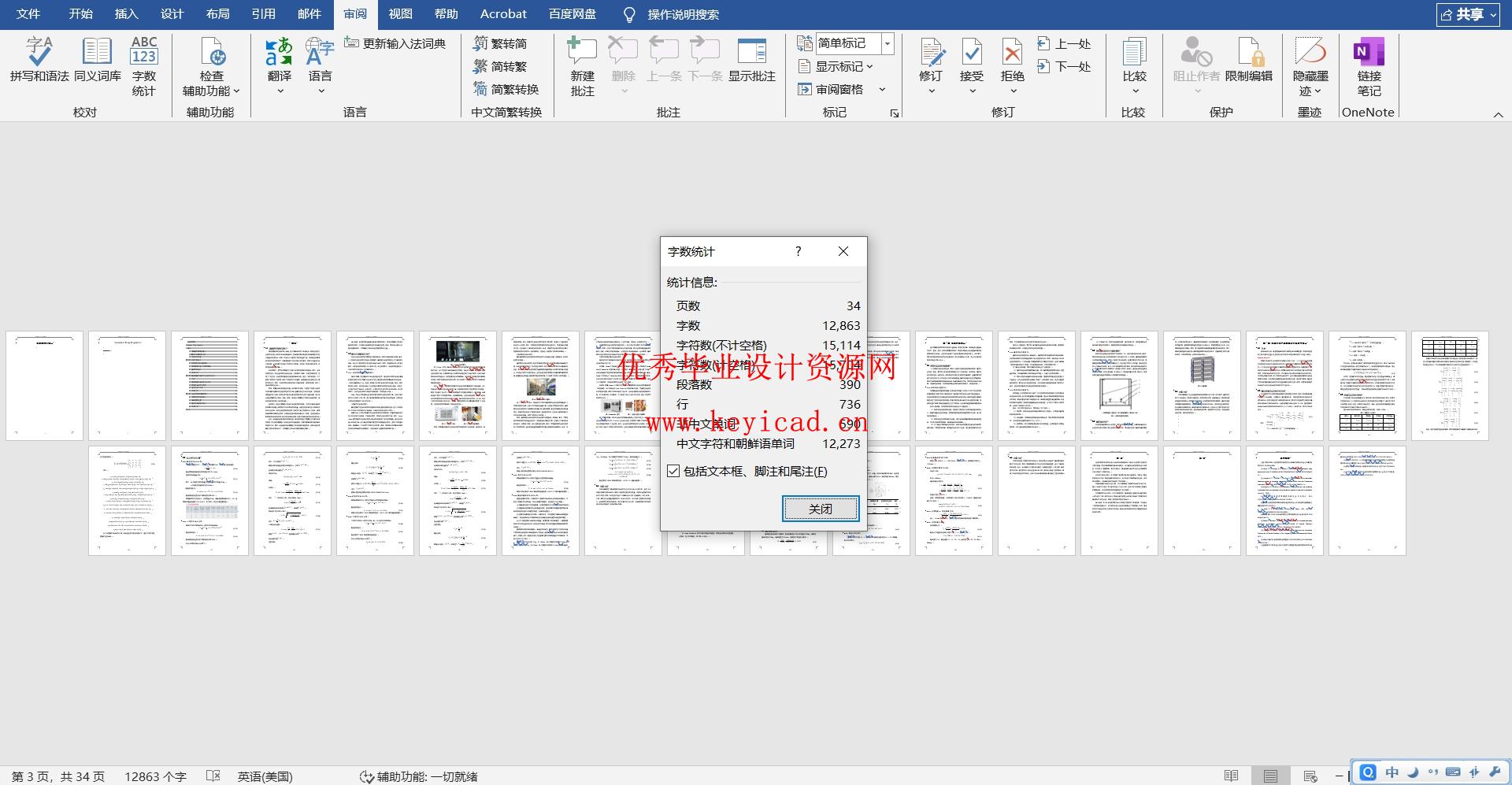The image size is (1512, 785).
Task: Expand Track Changes dropdown arrow
Action: [x=932, y=91]
